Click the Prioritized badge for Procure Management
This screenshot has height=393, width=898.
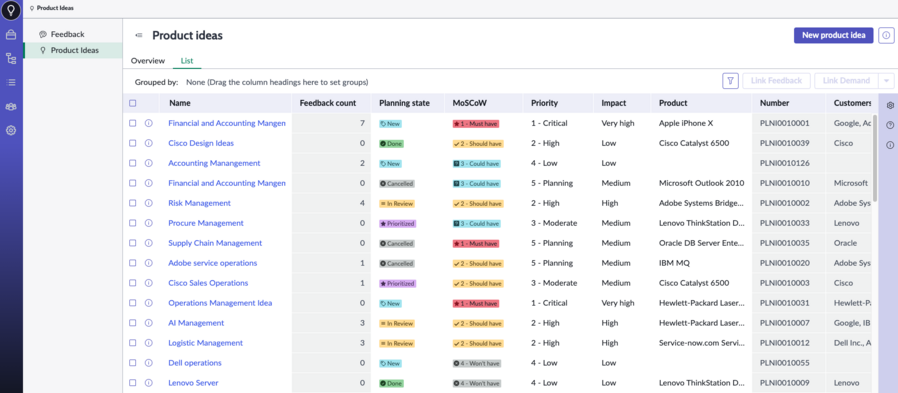(x=397, y=223)
